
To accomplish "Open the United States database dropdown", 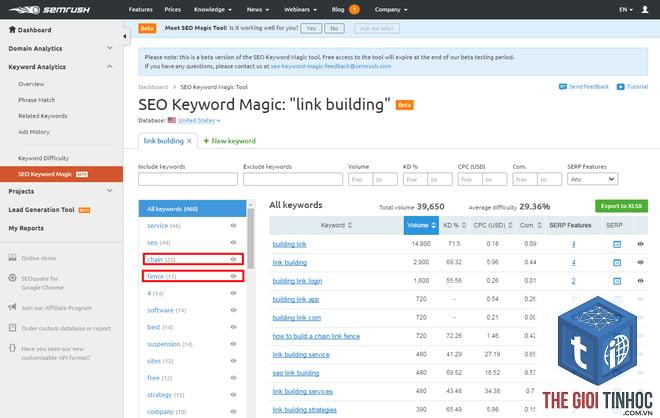I will click(199, 120).
